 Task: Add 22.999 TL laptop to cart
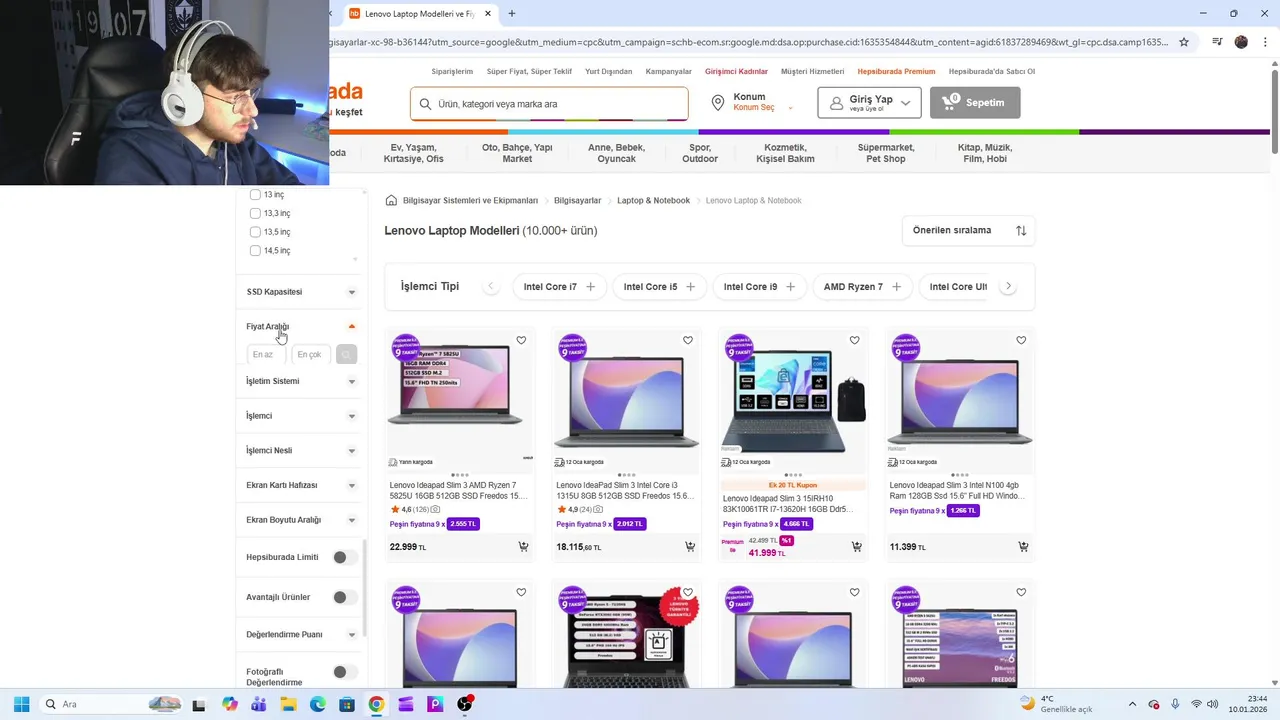click(x=523, y=546)
